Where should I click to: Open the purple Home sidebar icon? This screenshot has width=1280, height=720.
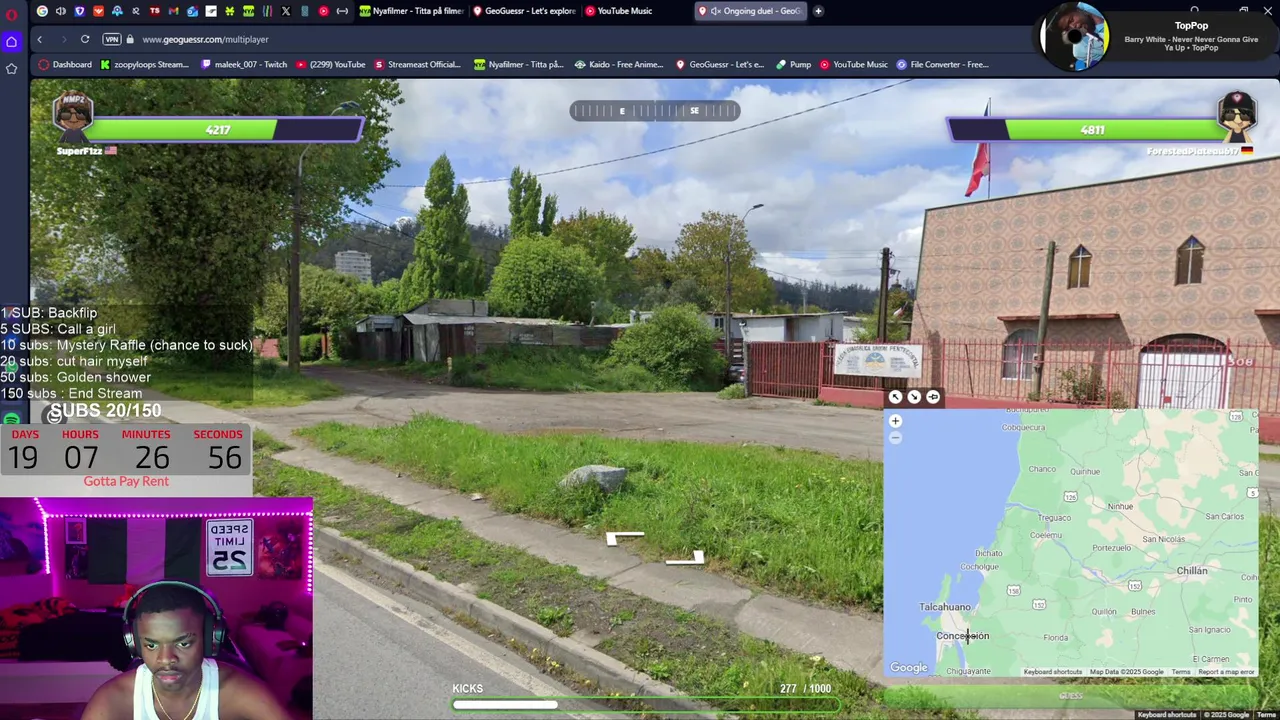[11, 41]
